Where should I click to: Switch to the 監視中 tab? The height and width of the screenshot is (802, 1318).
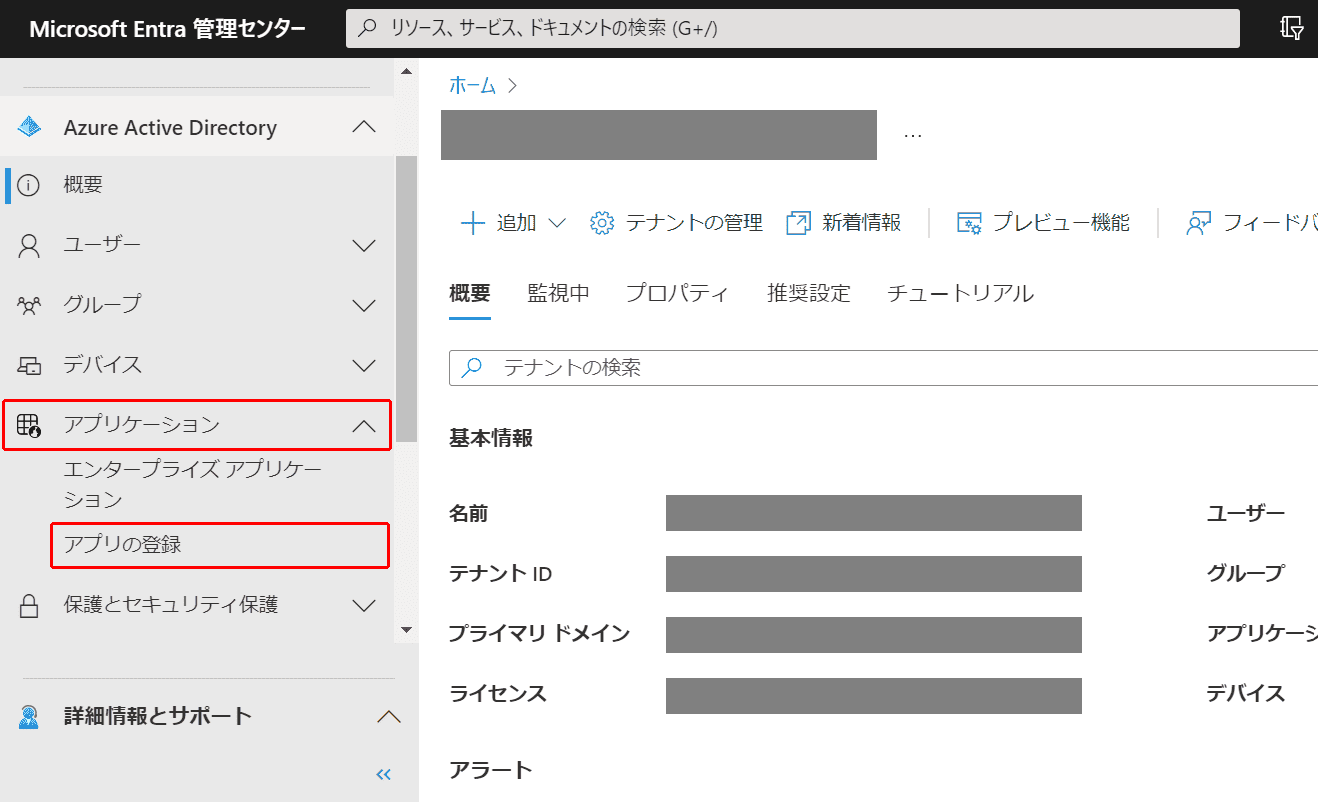pos(558,293)
